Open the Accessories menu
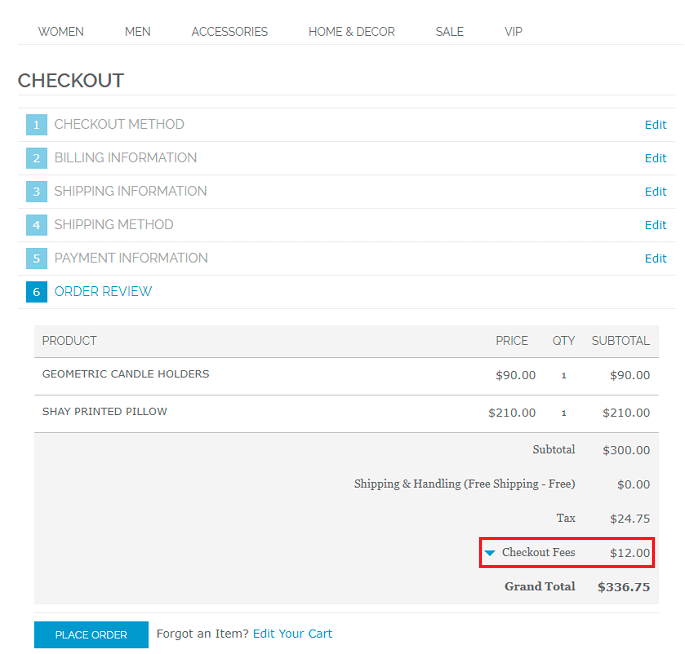 [x=230, y=32]
